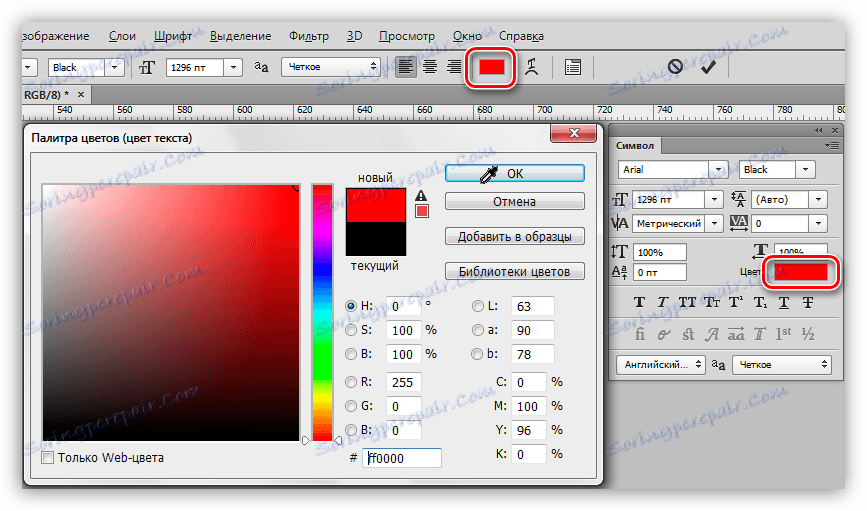Open Библиотеки цветов button
The width and height of the screenshot is (867, 511).
coord(515,271)
